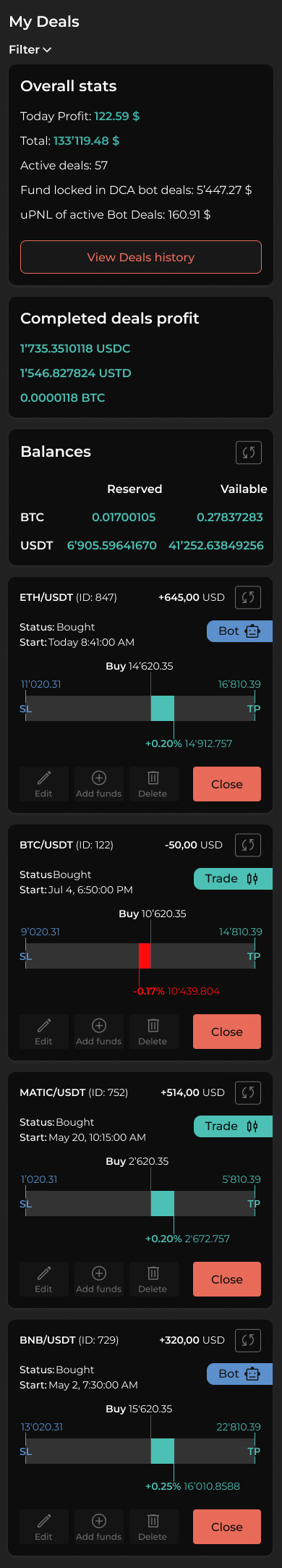Viewport: 282px width, 1568px height.
Task: Open View Deals history
Action: click(141, 257)
